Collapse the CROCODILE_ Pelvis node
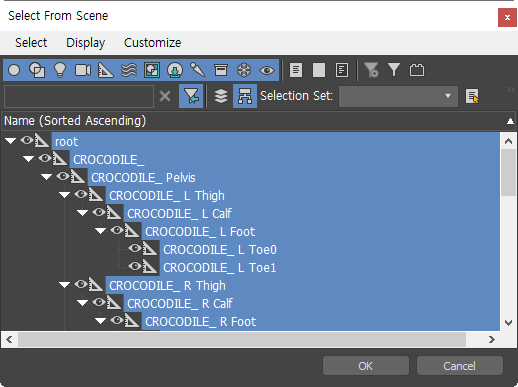The height and width of the screenshot is (387, 518). pyautogui.click(x=47, y=177)
